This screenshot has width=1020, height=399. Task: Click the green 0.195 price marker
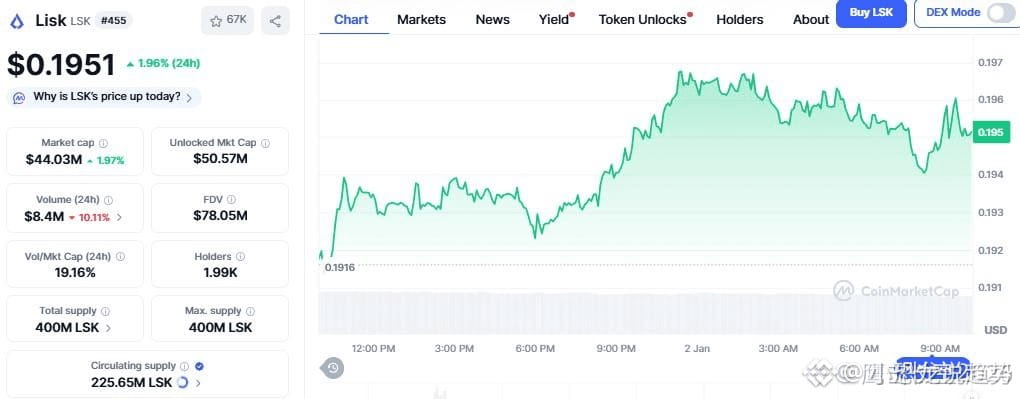[x=991, y=132]
